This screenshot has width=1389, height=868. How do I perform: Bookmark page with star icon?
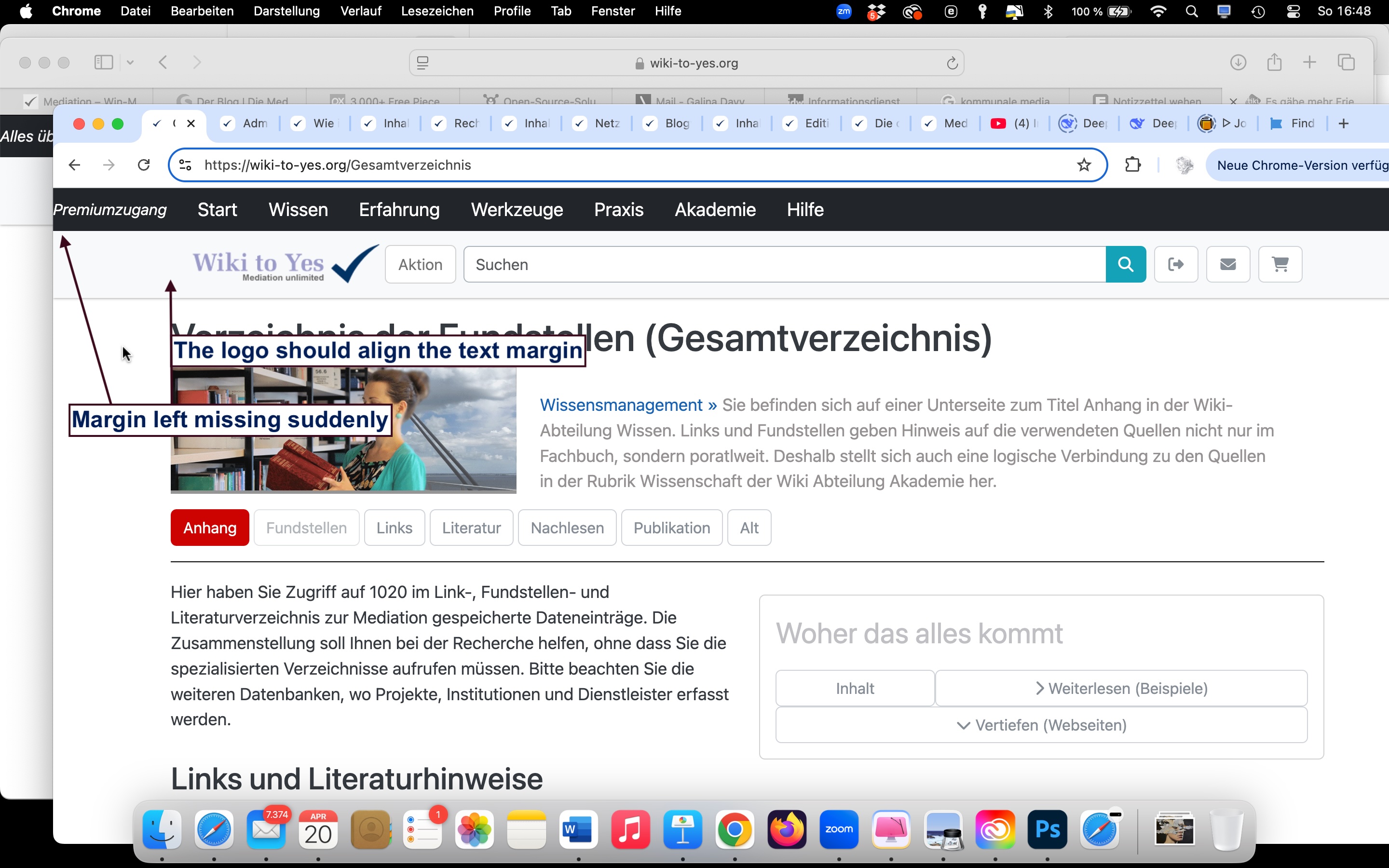1084,165
